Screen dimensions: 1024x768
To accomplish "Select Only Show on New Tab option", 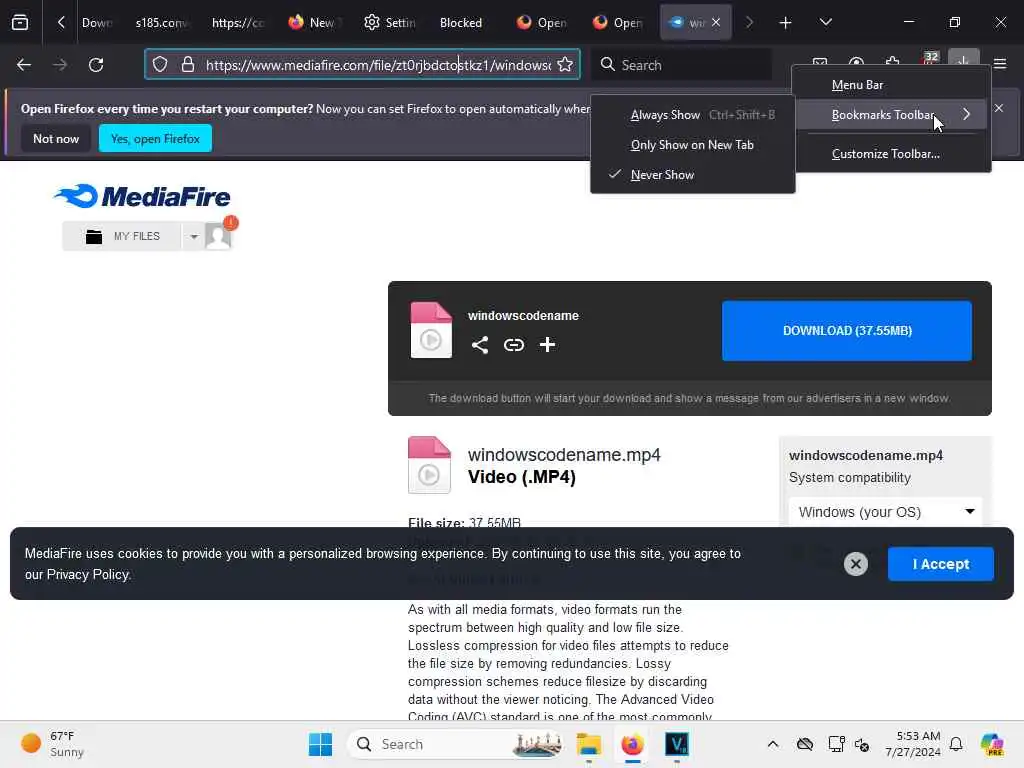I will coord(693,145).
